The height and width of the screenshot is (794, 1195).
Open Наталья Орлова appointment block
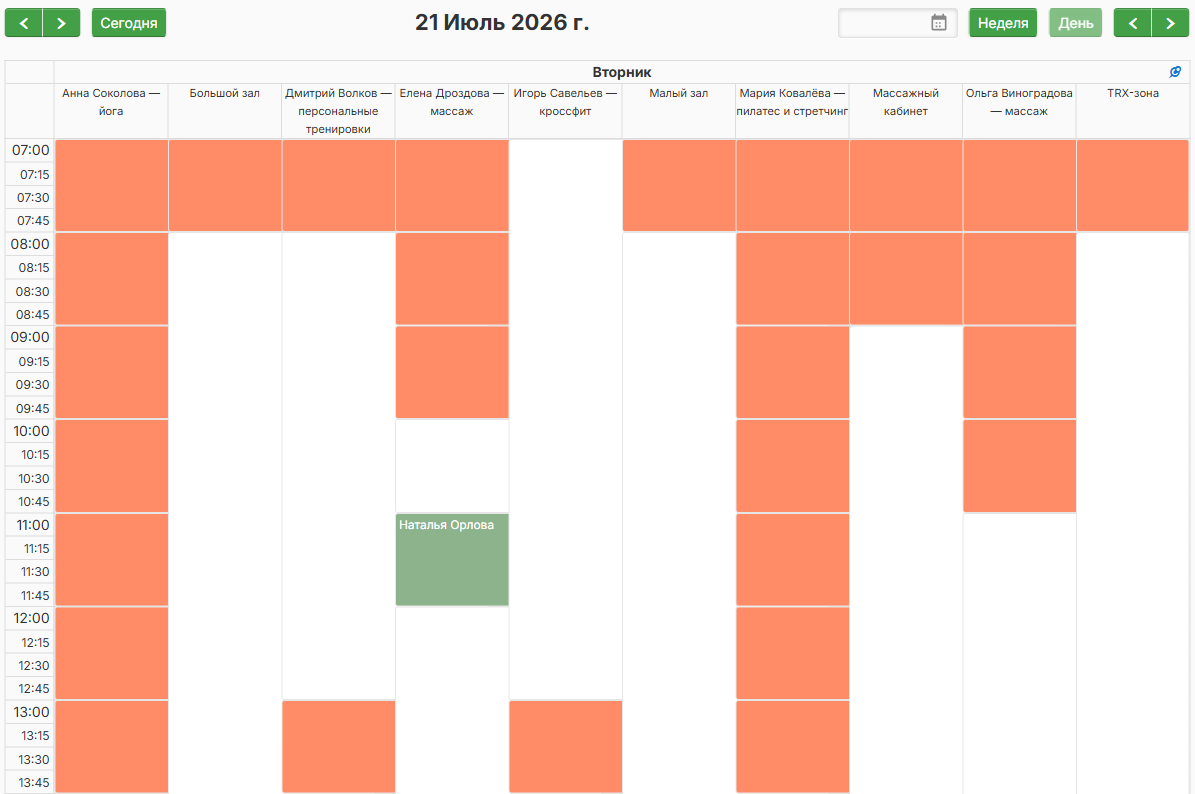452,559
